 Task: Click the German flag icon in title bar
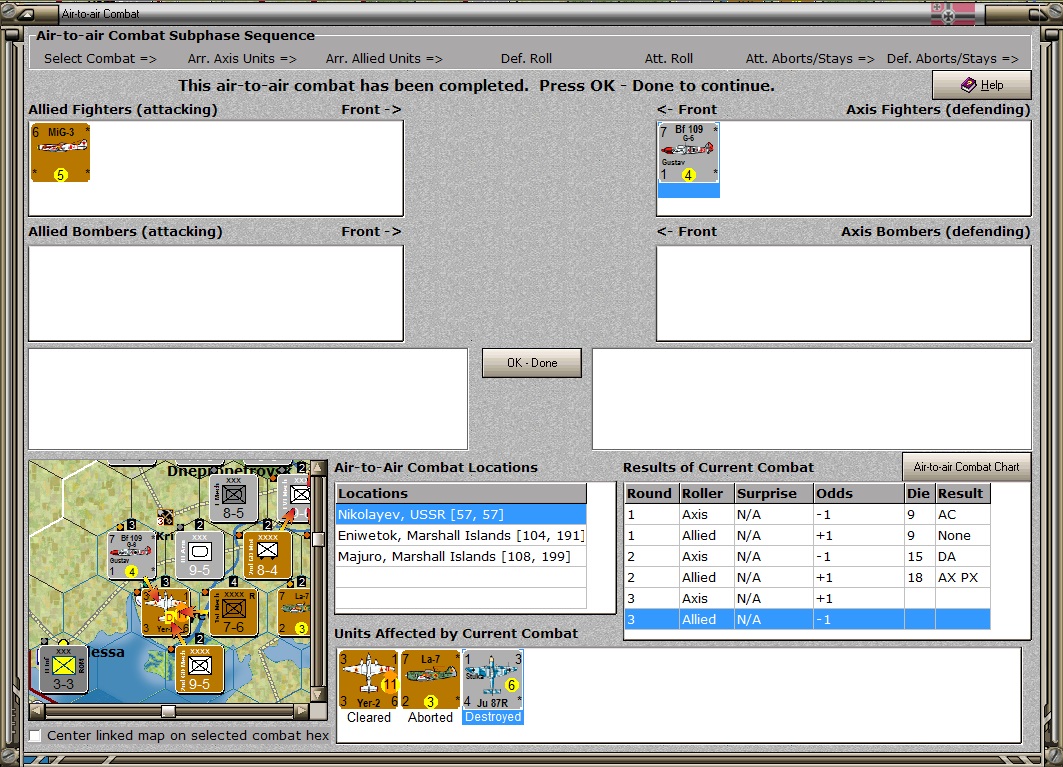pos(952,14)
